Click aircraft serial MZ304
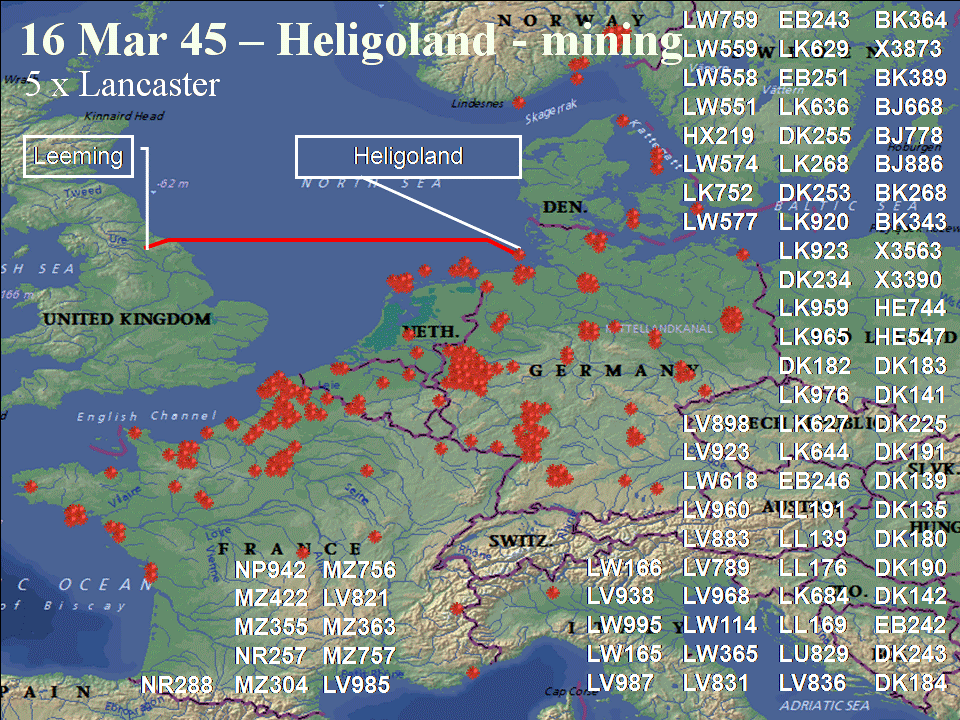This screenshot has height=720, width=960. 271,685
